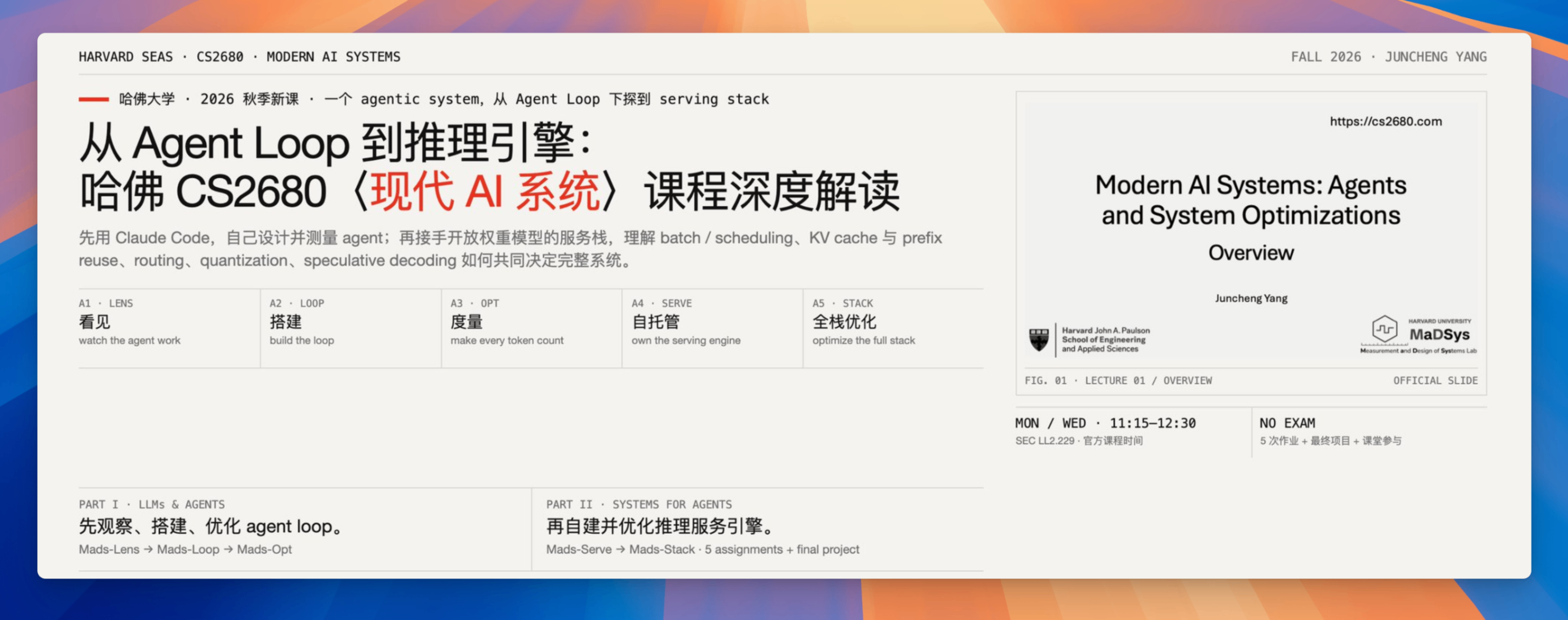Click the 'Overview' word on the slide
Screen dimensions: 1568x620
click(x=1251, y=253)
